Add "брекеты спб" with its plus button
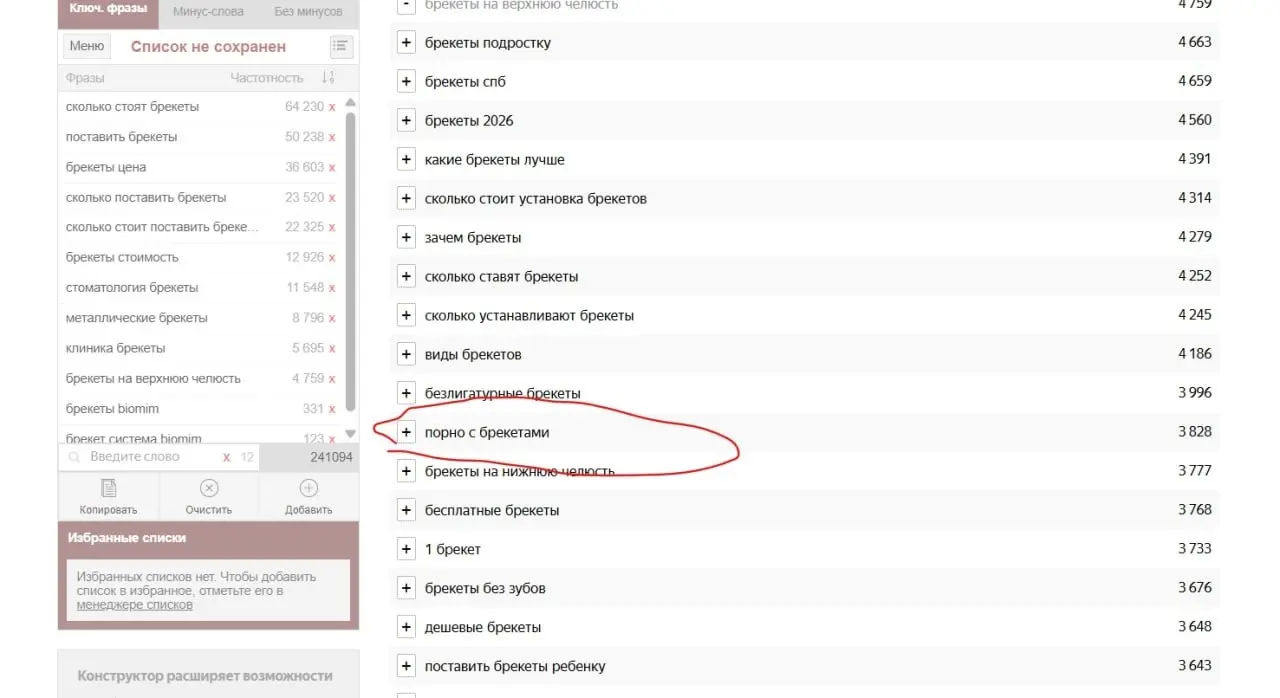Image resolution: width=1280 pixels, height=698 pixels. 406,82
